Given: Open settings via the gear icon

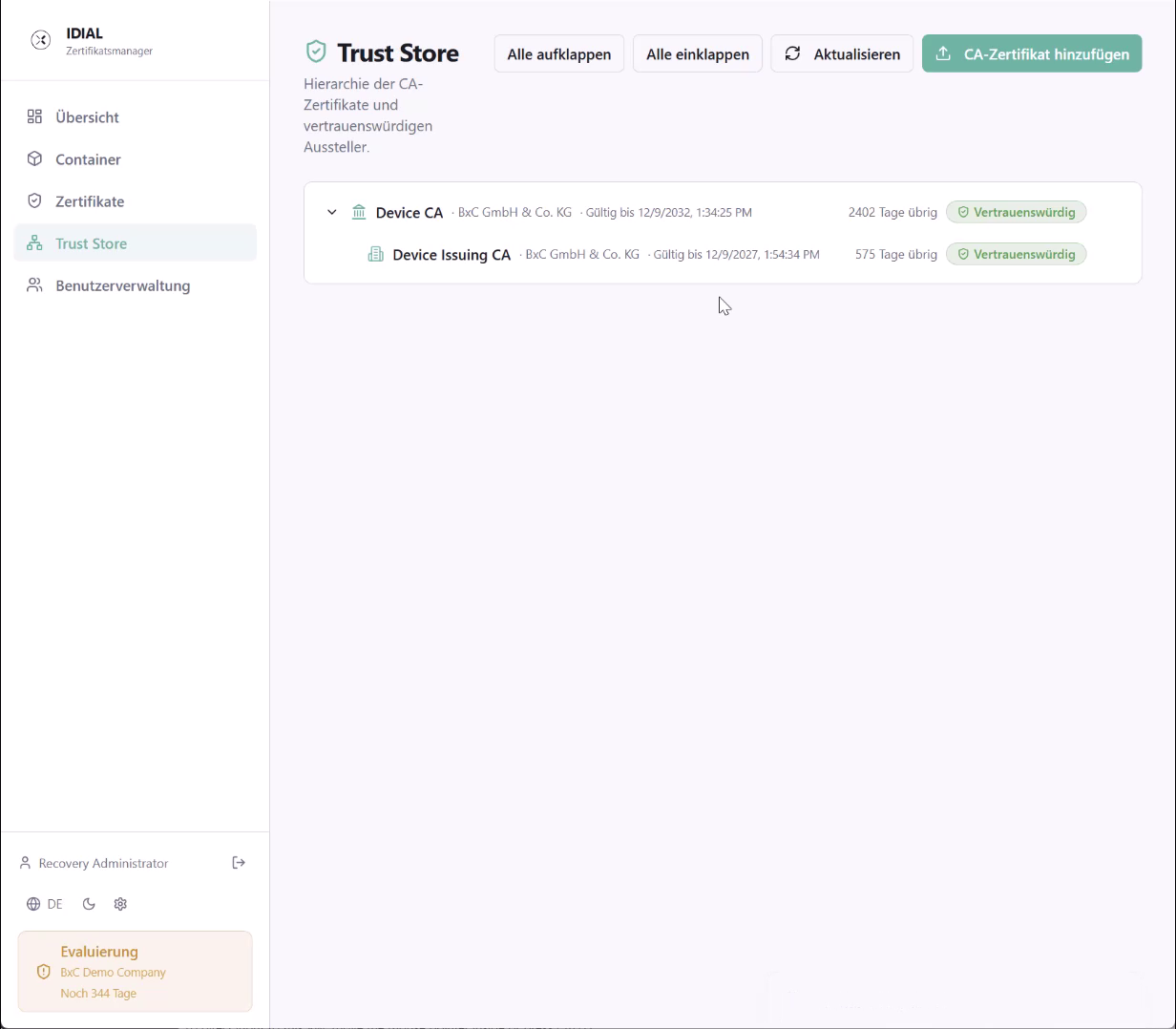Looking at the screenshot, I should (120, 904).
